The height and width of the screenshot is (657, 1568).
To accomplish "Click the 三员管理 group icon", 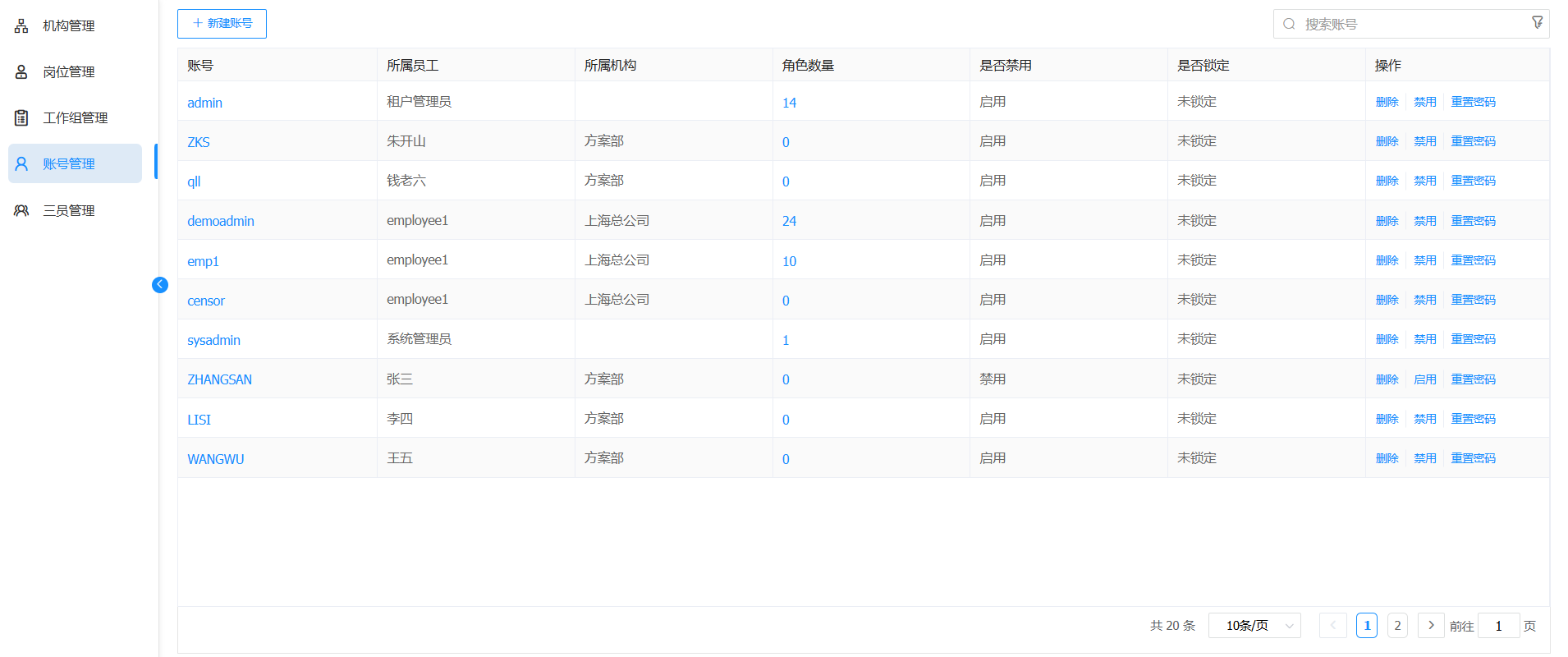I will point(21,211).
